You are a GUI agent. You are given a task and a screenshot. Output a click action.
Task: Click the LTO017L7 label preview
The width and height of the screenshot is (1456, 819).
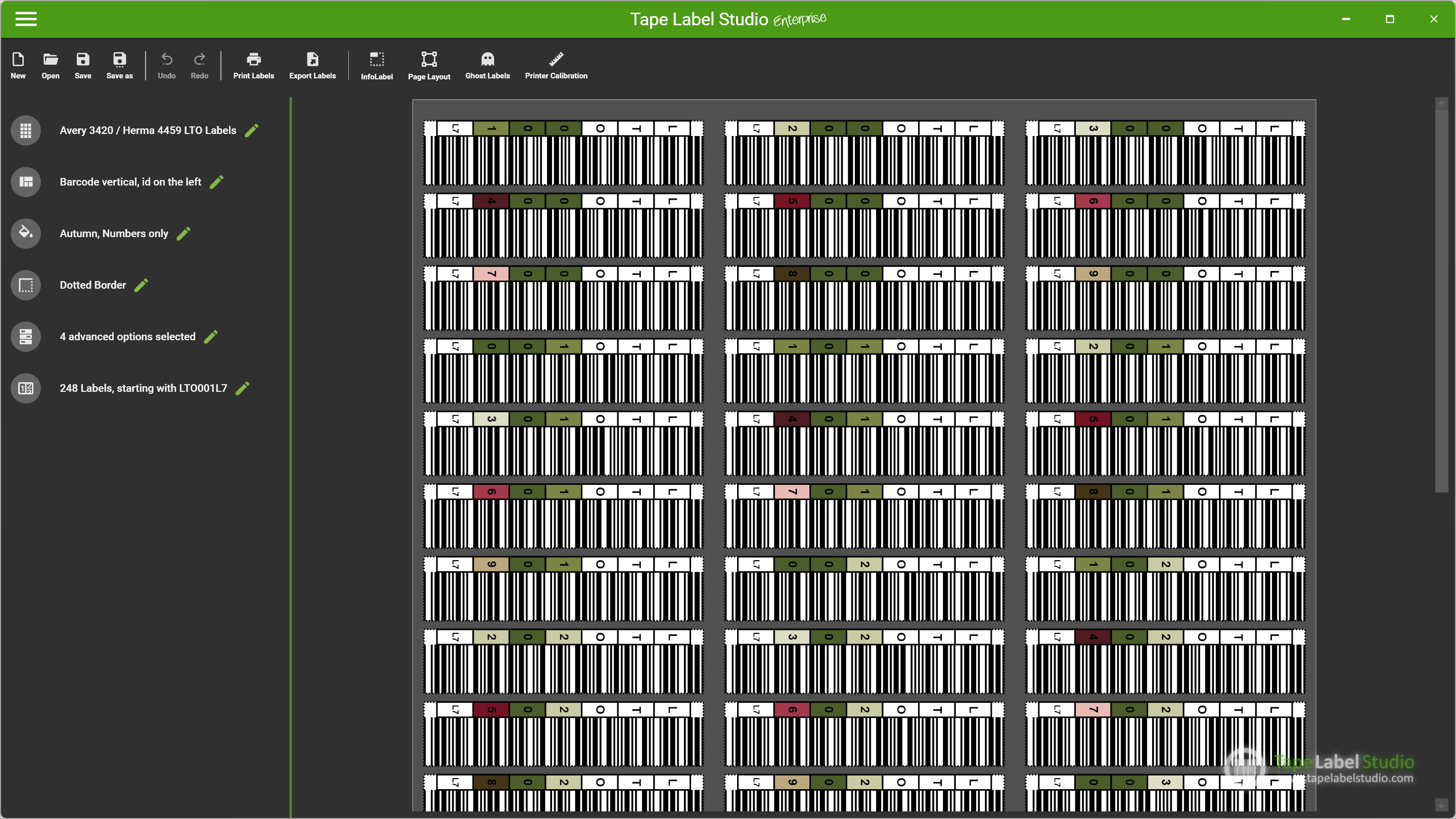(865, 516)
